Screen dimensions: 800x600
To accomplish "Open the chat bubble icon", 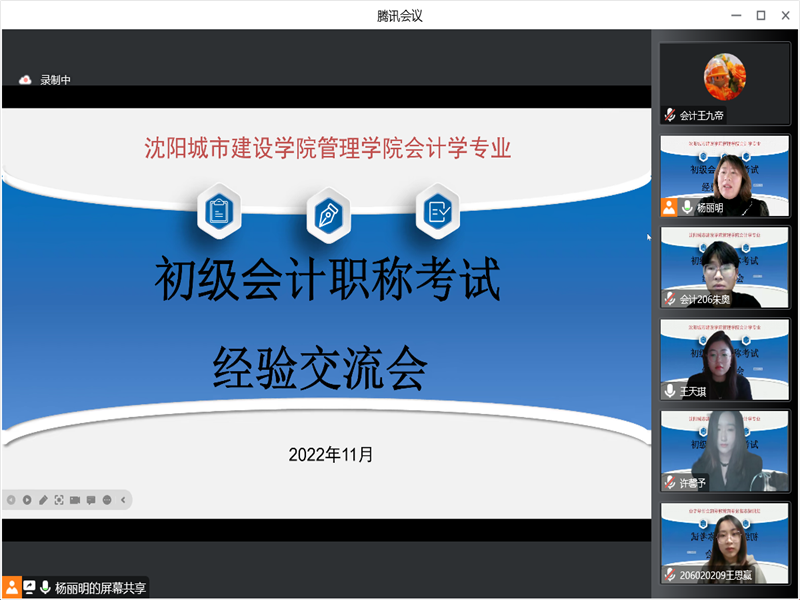I will point(92,500).
